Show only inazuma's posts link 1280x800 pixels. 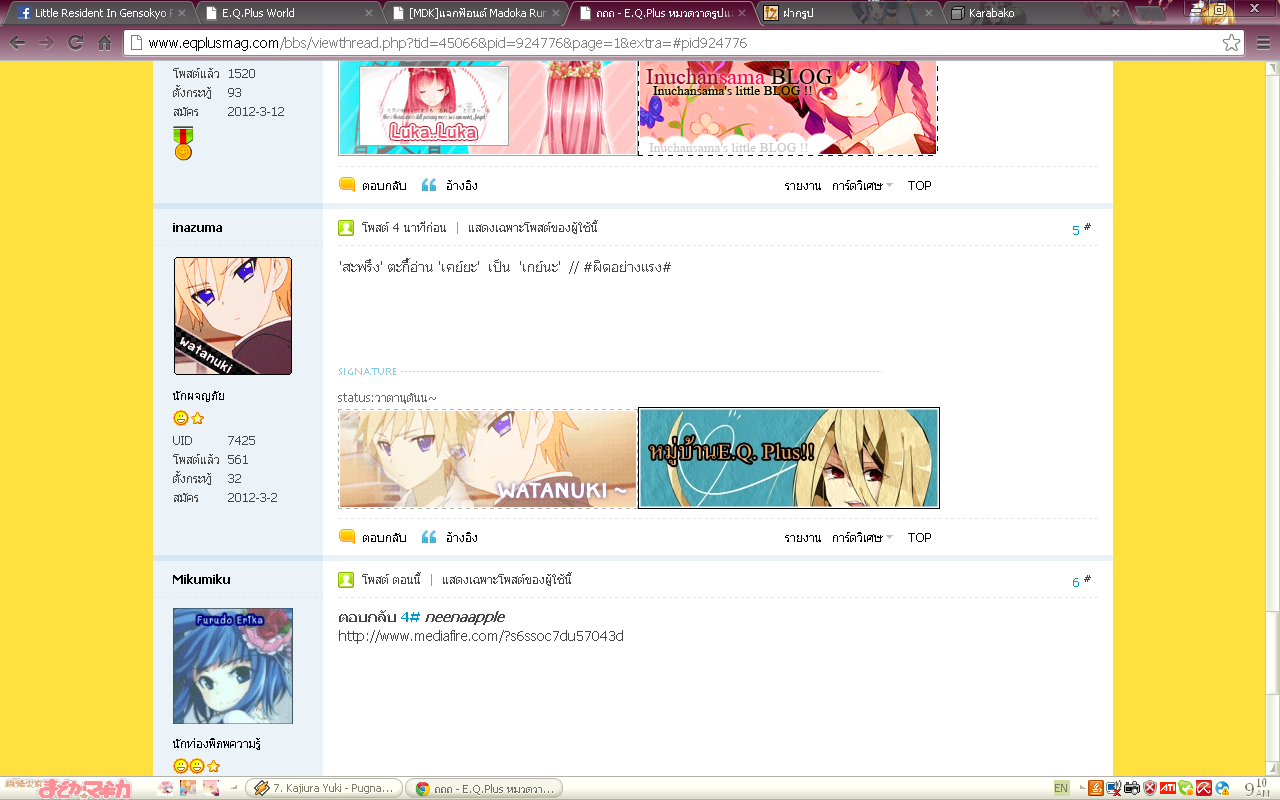click(x=533, y=228)
